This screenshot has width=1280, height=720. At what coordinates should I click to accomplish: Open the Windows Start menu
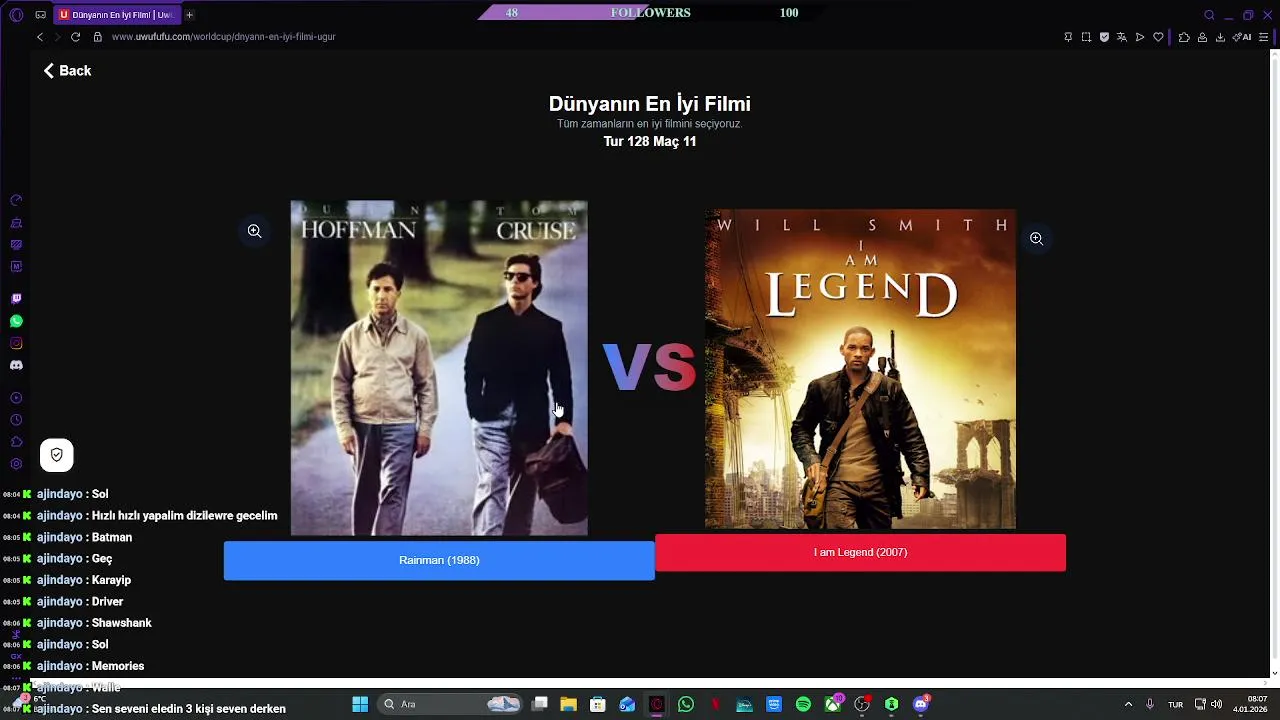pos(360,704)
